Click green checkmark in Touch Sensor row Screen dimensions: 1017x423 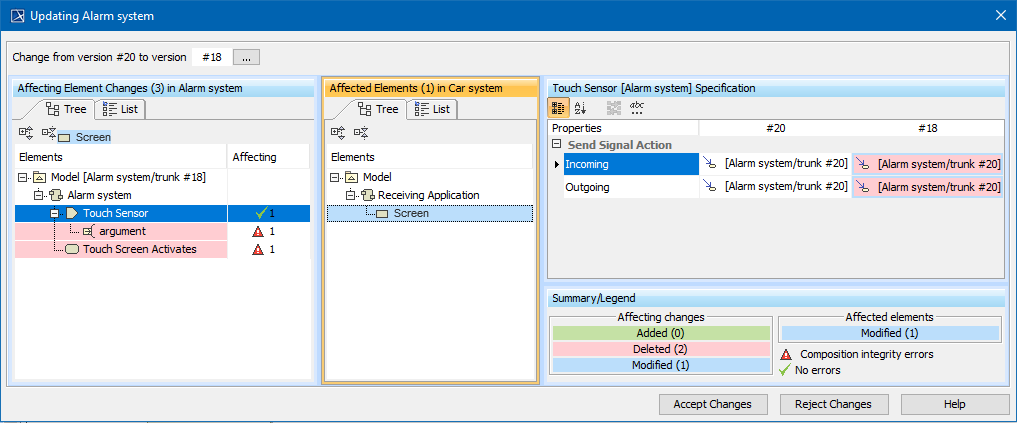pos(261,213)
